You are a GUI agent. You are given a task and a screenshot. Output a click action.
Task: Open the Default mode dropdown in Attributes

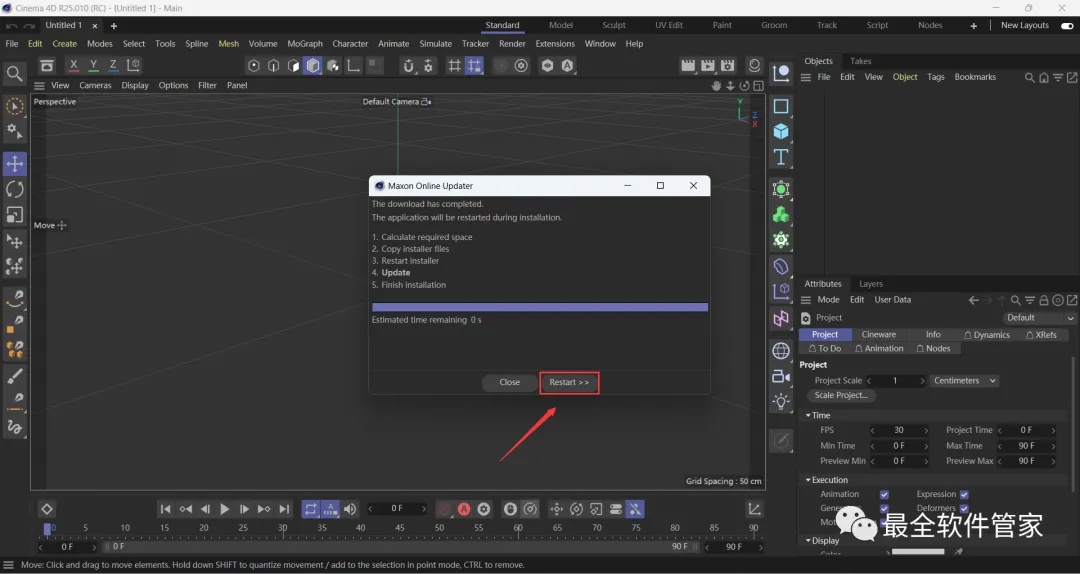click(1039, 318)
